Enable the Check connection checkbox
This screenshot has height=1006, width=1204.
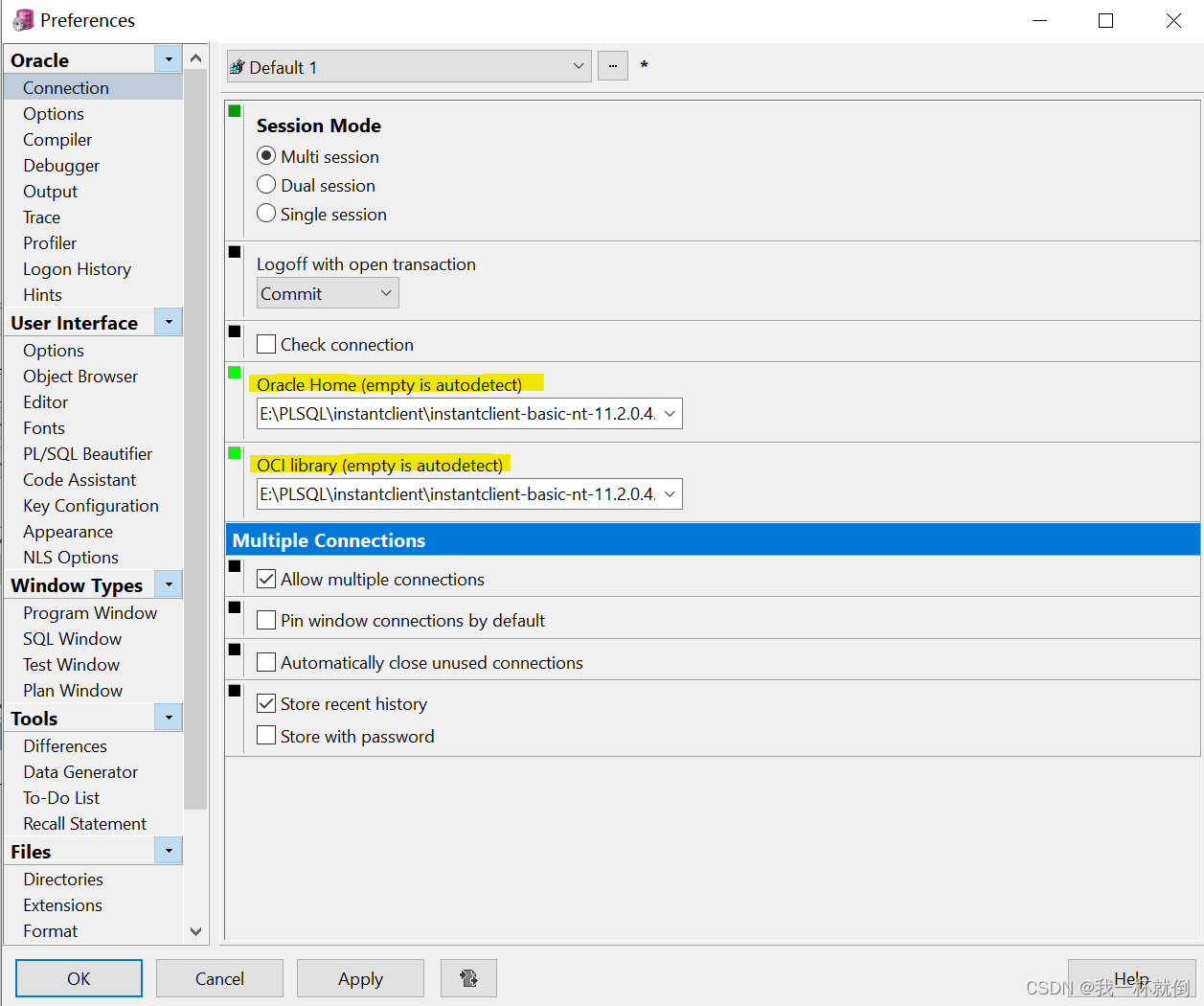[x=265, y=343]
